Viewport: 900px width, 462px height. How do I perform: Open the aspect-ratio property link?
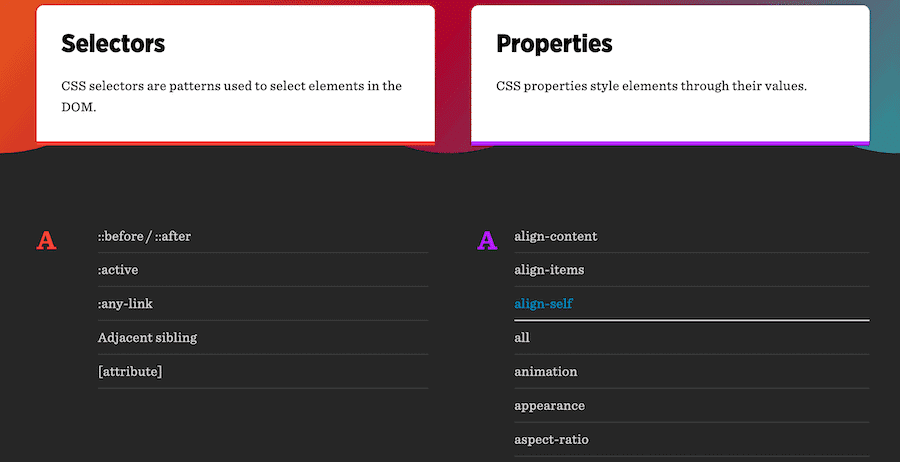point(552,440)
